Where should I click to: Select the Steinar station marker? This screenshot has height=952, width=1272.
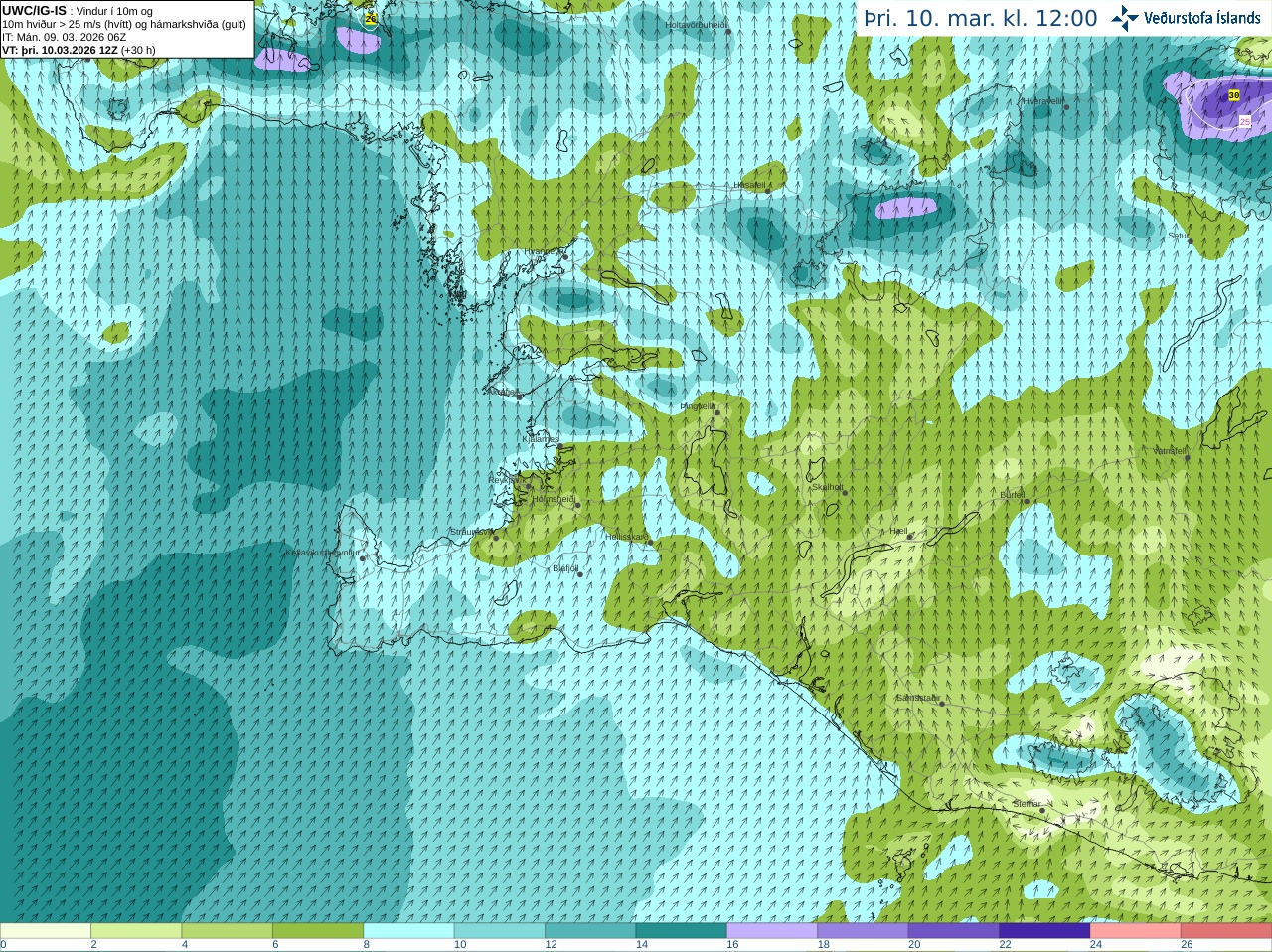pyautogui.click(x=1042, y=810)
